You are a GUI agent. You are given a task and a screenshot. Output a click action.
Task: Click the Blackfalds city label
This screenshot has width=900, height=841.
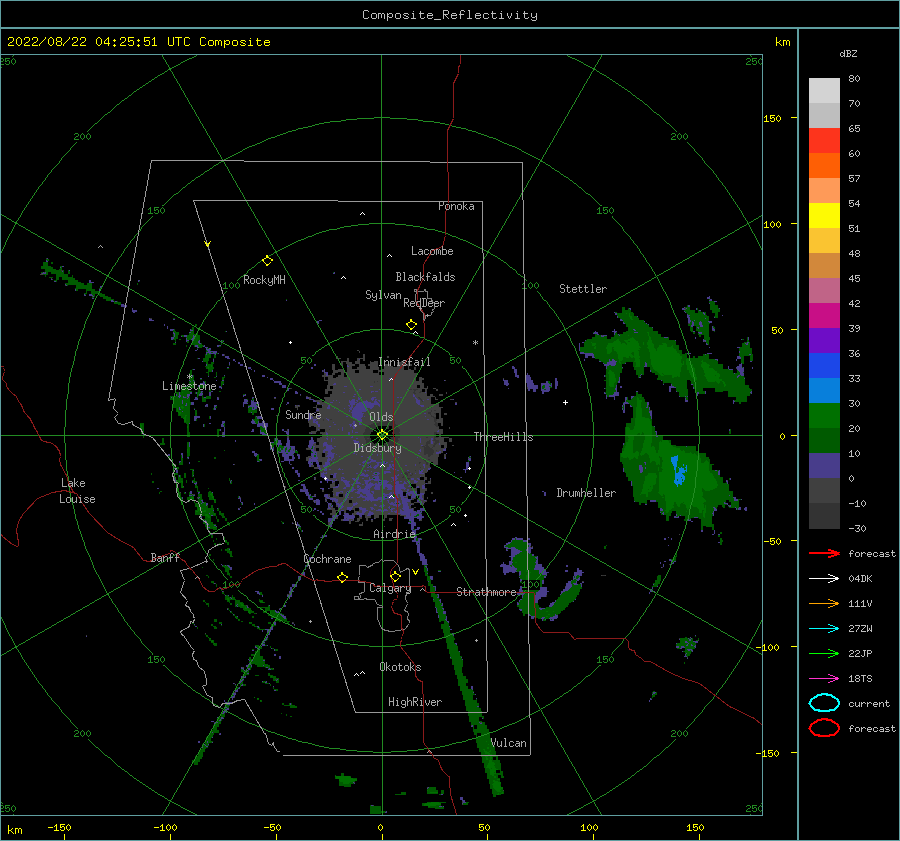tap(425, 277)
